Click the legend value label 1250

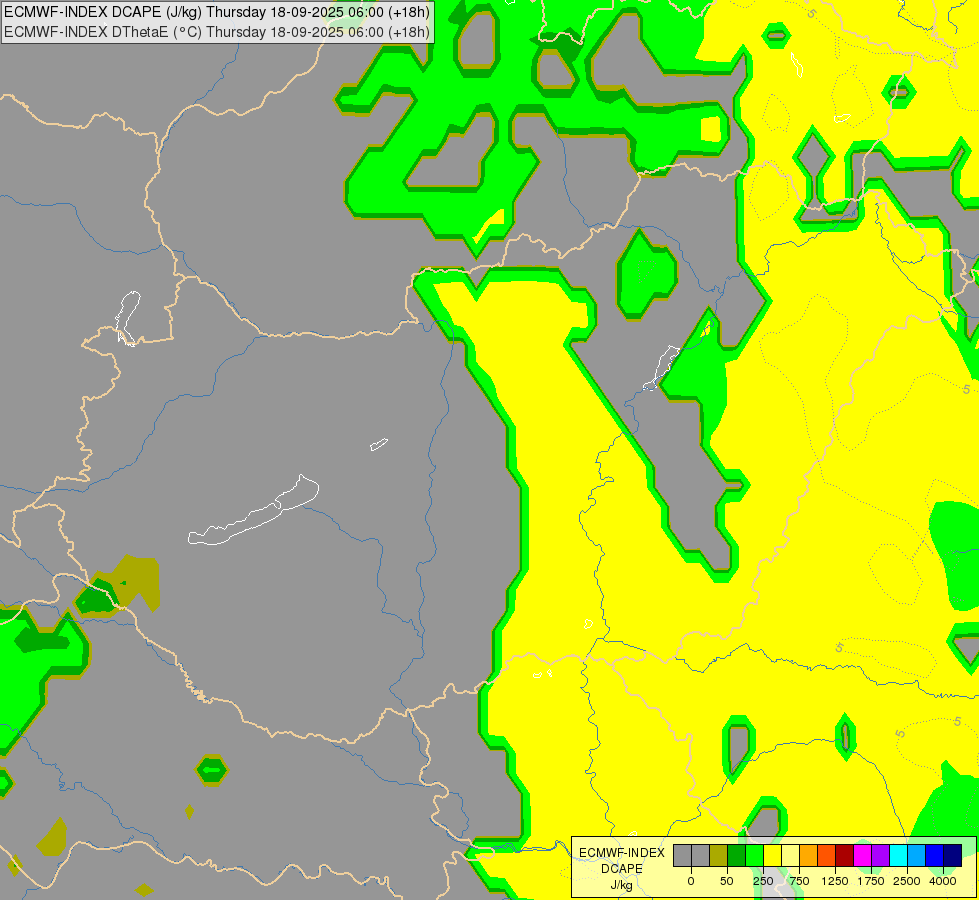tap(835, 881)
